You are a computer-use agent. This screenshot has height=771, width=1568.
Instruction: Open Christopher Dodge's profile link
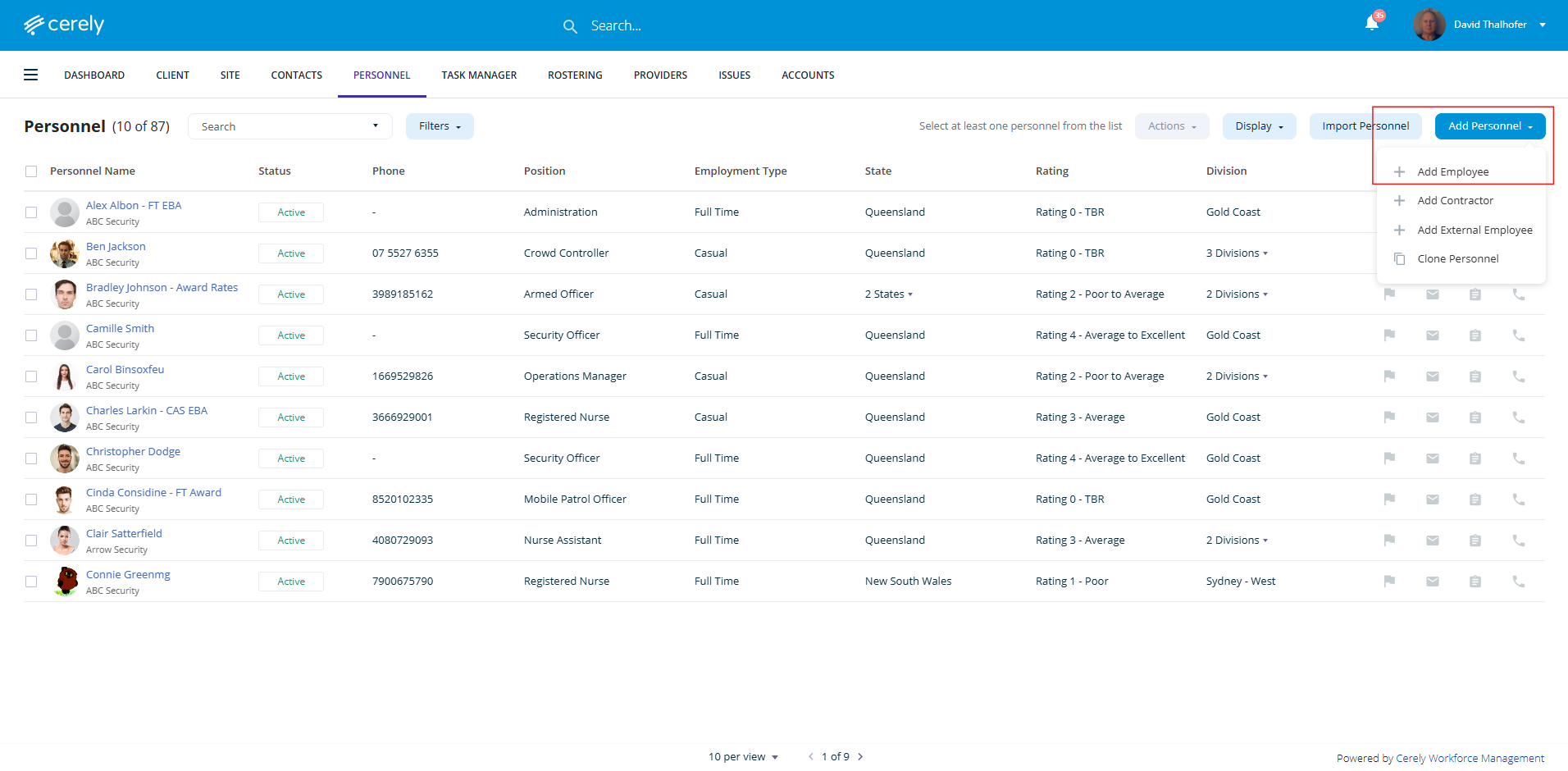pyautogui.click(x=133, y=452)
